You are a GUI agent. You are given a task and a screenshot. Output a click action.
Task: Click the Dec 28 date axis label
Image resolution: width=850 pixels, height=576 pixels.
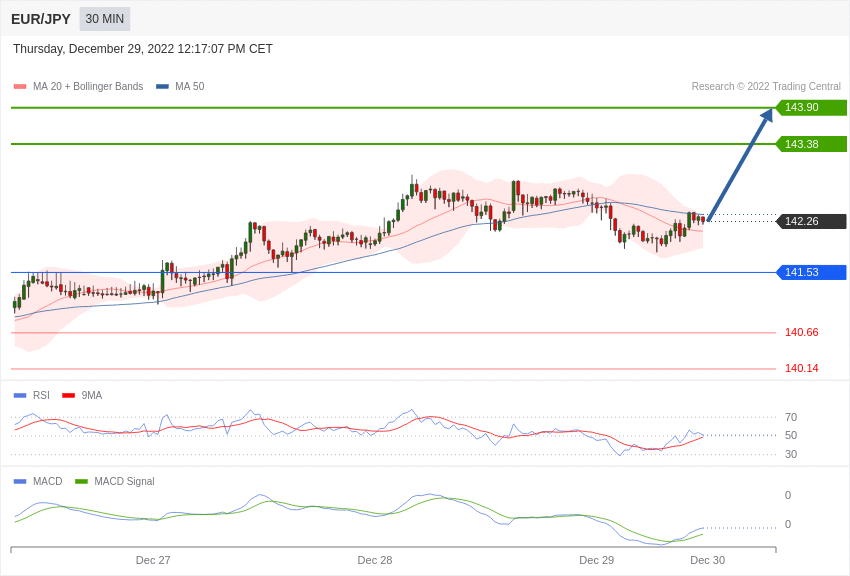click(375, 560)
